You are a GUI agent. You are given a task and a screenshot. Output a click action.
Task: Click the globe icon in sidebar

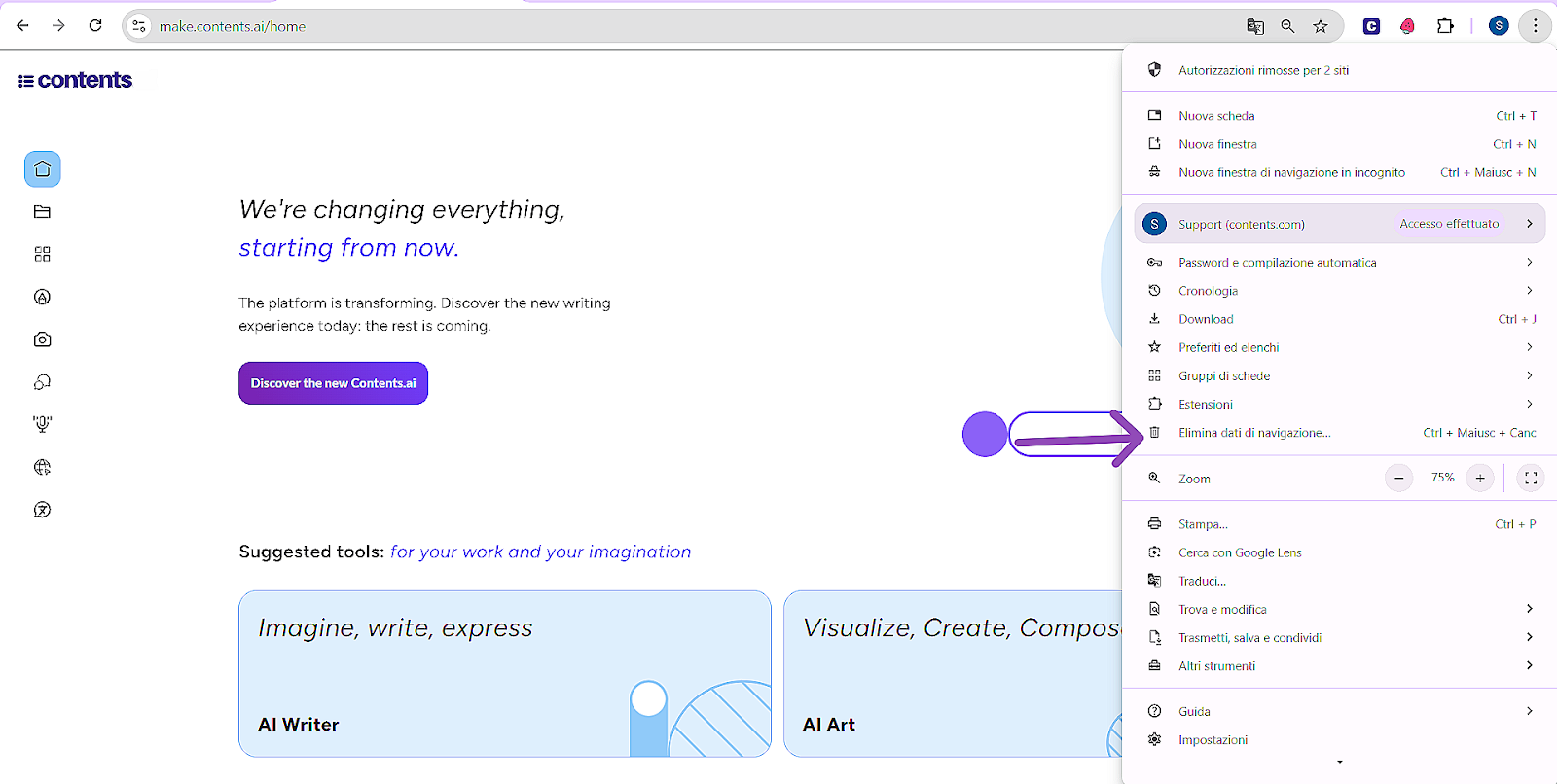point(42,467)
